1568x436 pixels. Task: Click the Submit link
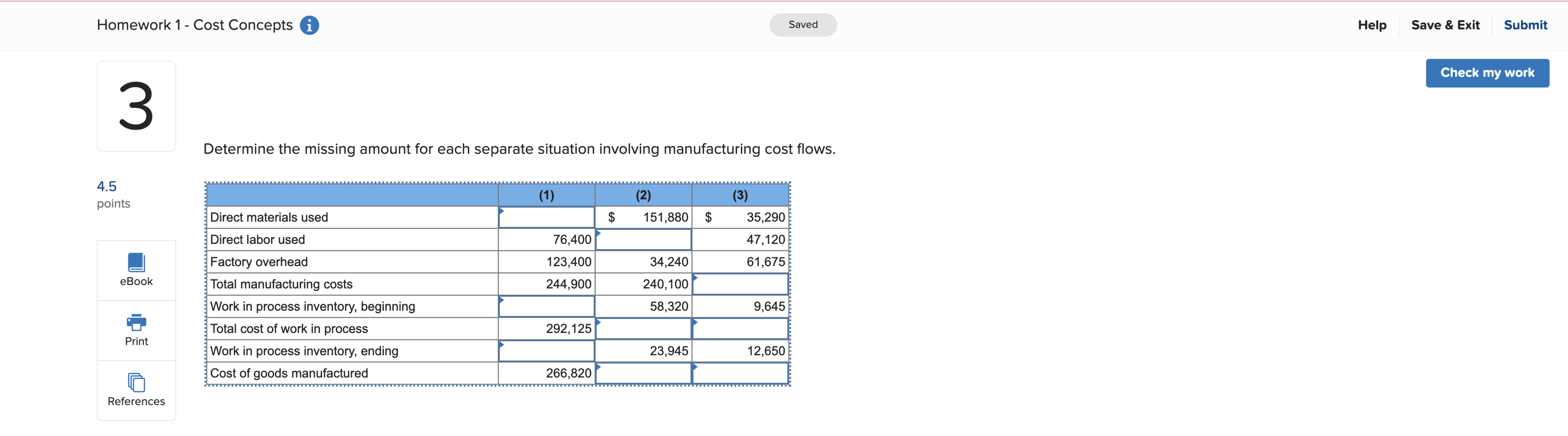[1525, 25]
